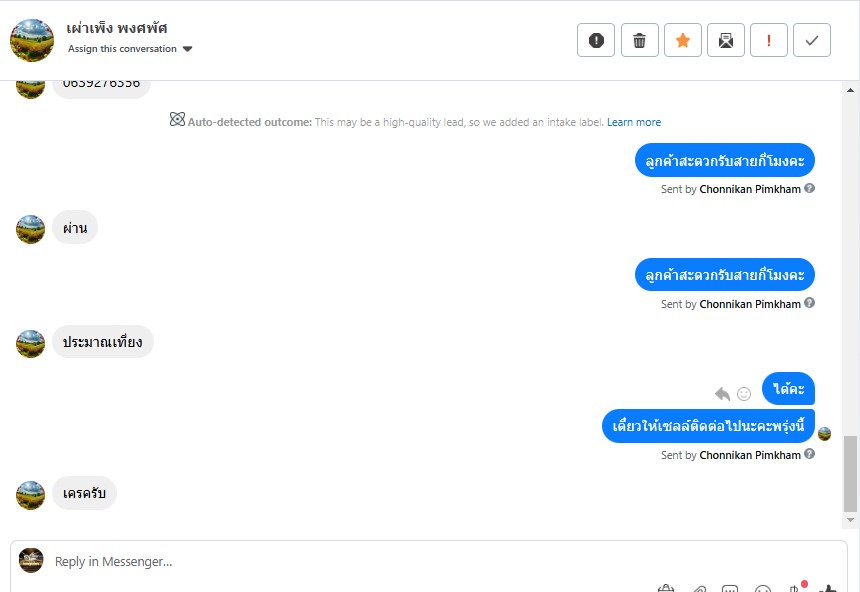
Task: Click the help icon under the last sent message
Action: coord(810,454)
